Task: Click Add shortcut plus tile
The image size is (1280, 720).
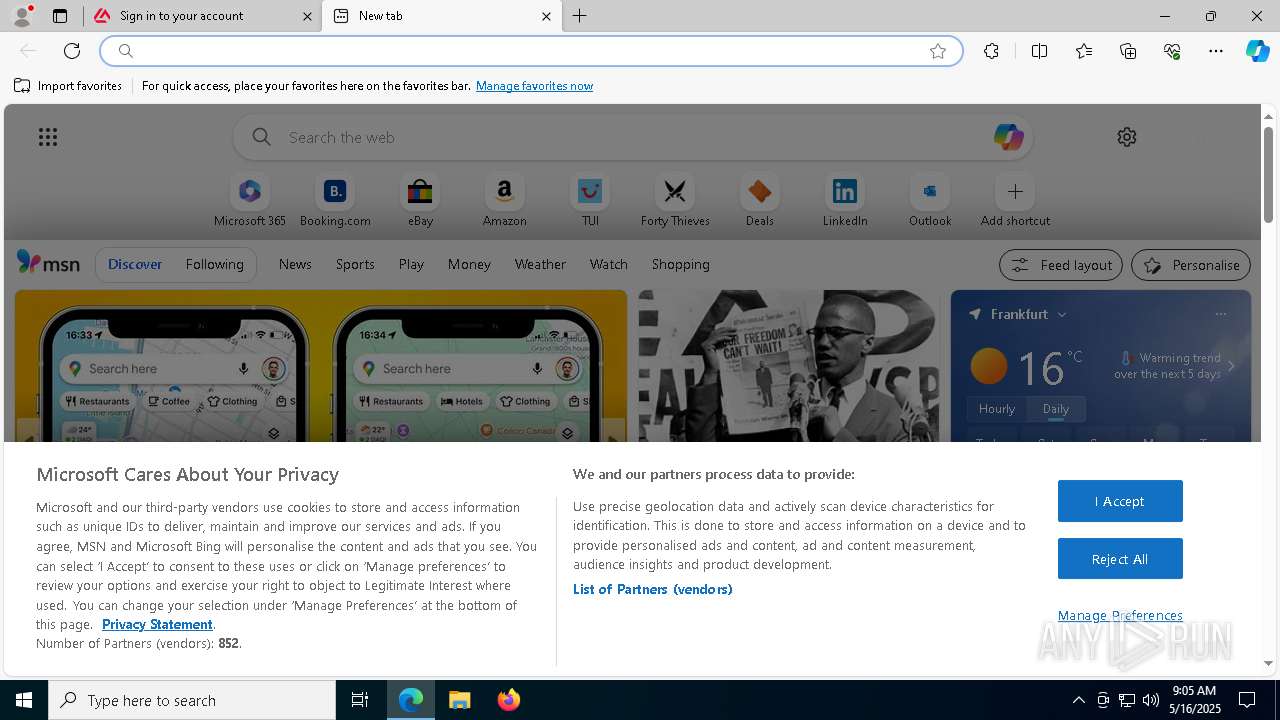Action: click(x=1015, y=200)
